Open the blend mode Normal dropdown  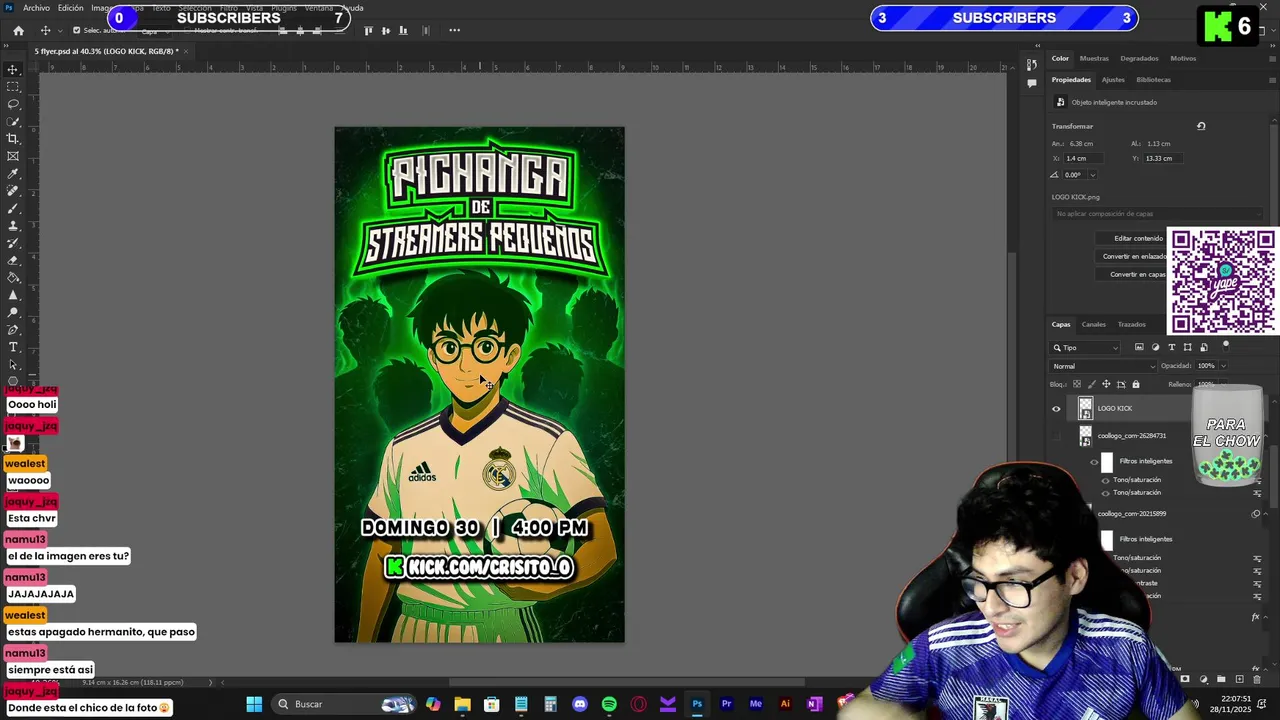coord(1104,366)
